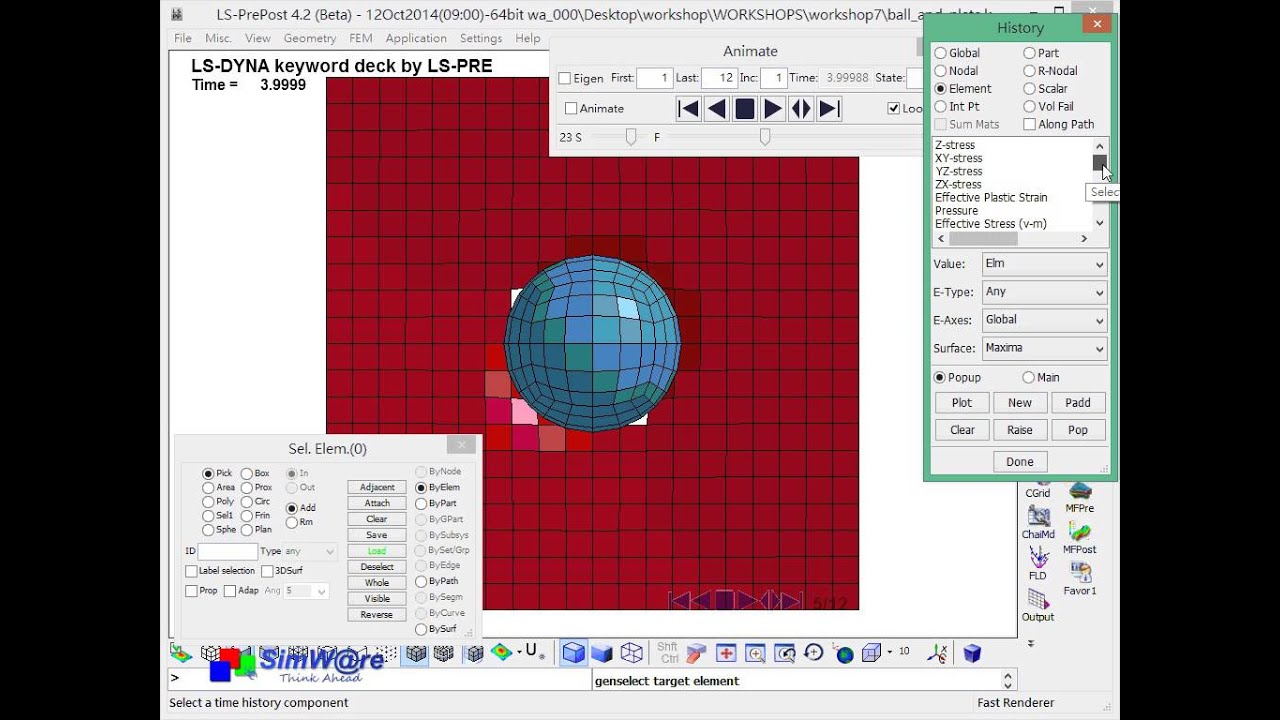Open the FEM menu

[x=361, y=38]
